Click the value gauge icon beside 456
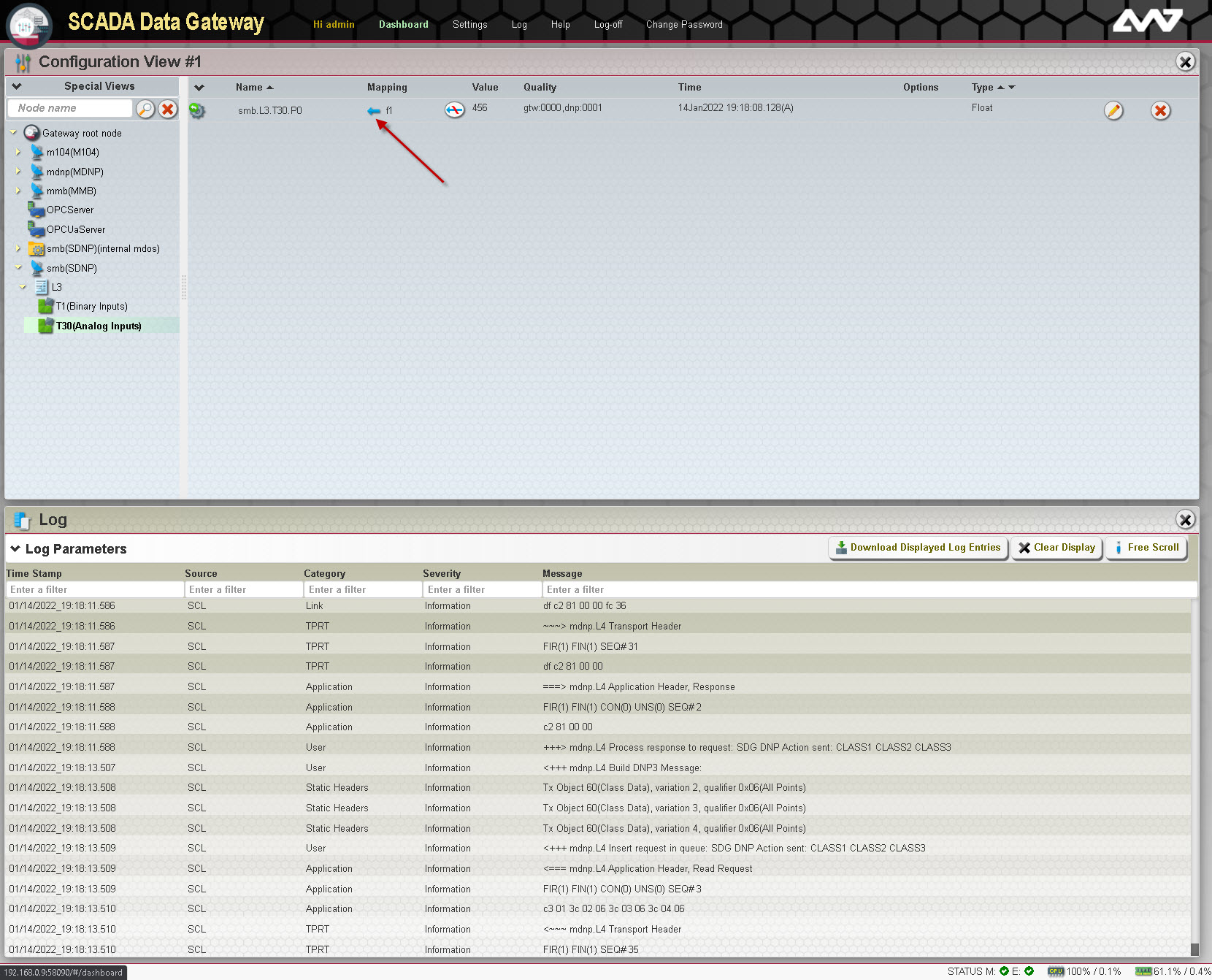1212x980 pixels. pos(454,110)
